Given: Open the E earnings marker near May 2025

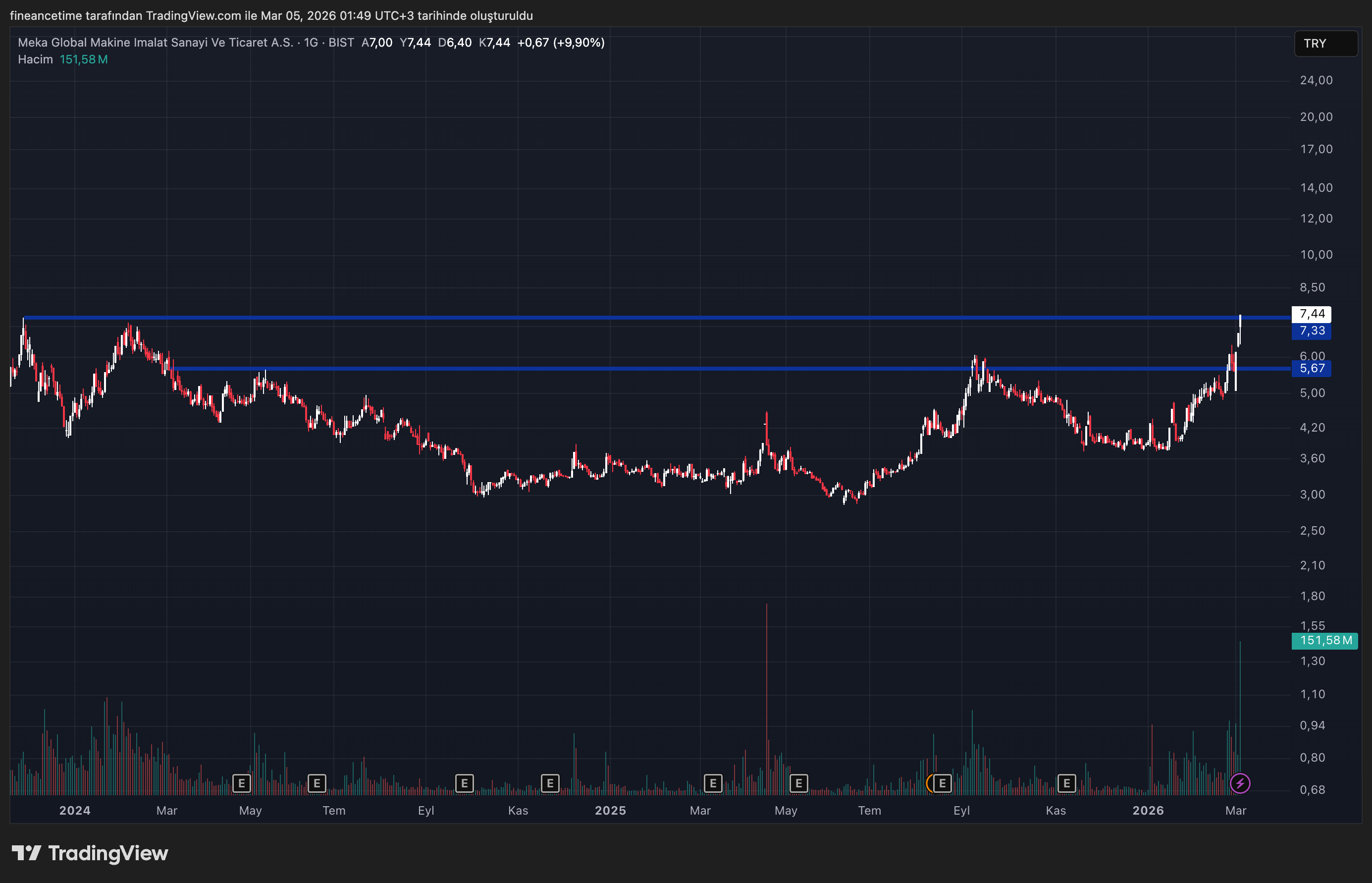Looking at the screenshot, I should point(798,783).
